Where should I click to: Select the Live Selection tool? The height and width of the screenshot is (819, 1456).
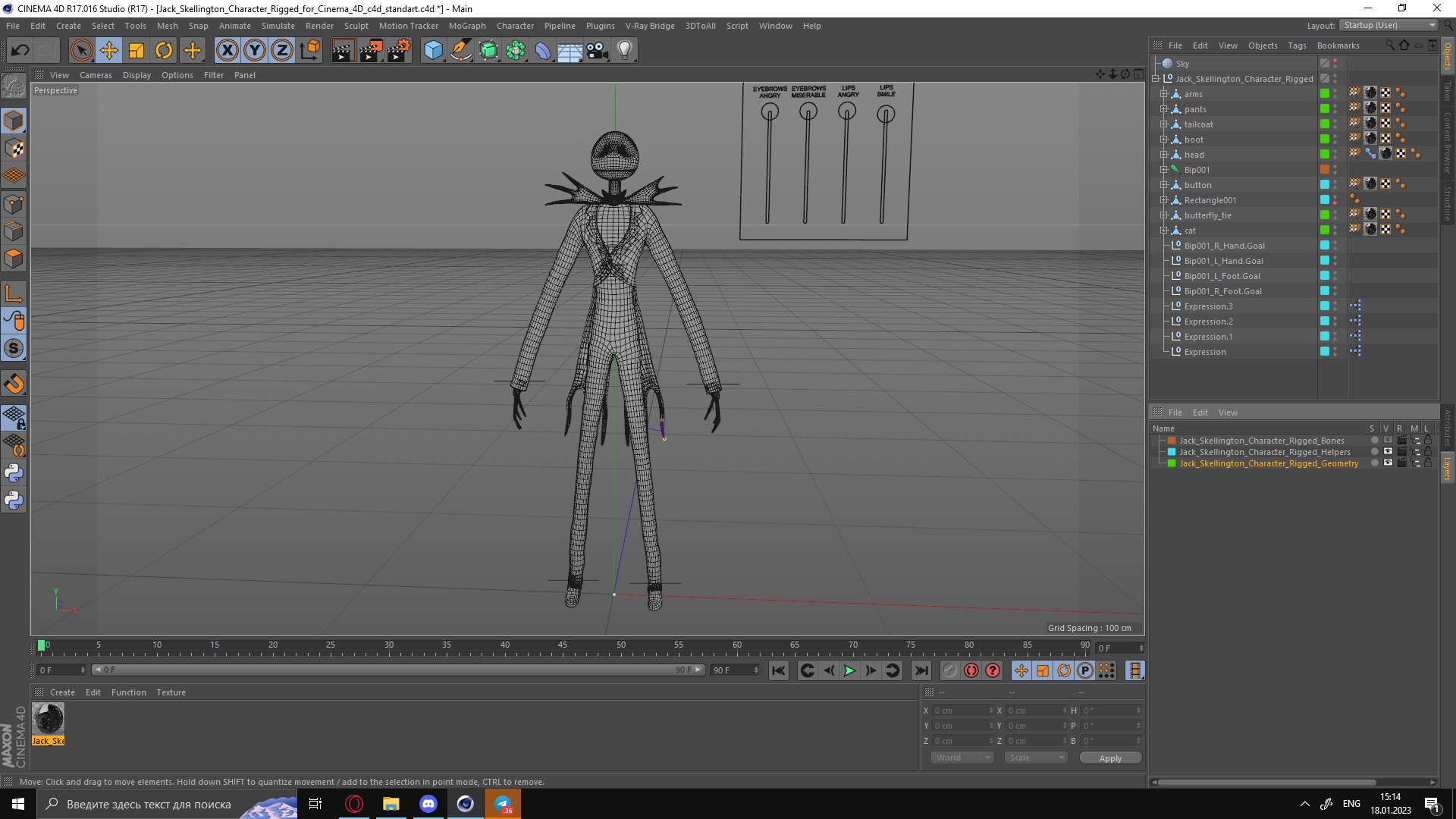[x=81, y=51]
